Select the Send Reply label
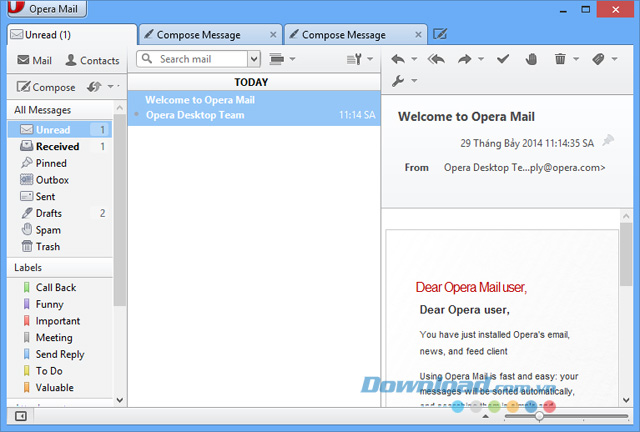 tap(60, 354)
